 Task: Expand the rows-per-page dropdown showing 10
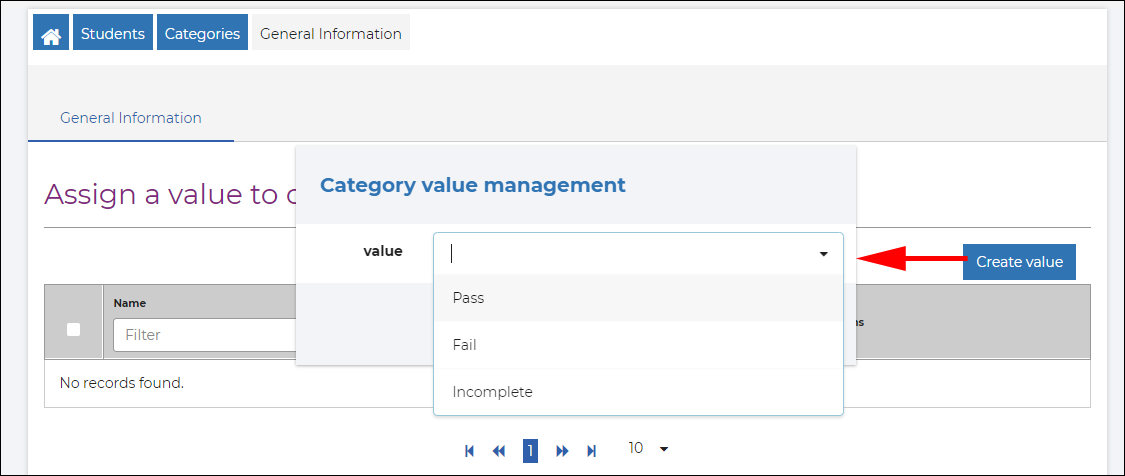648,449
